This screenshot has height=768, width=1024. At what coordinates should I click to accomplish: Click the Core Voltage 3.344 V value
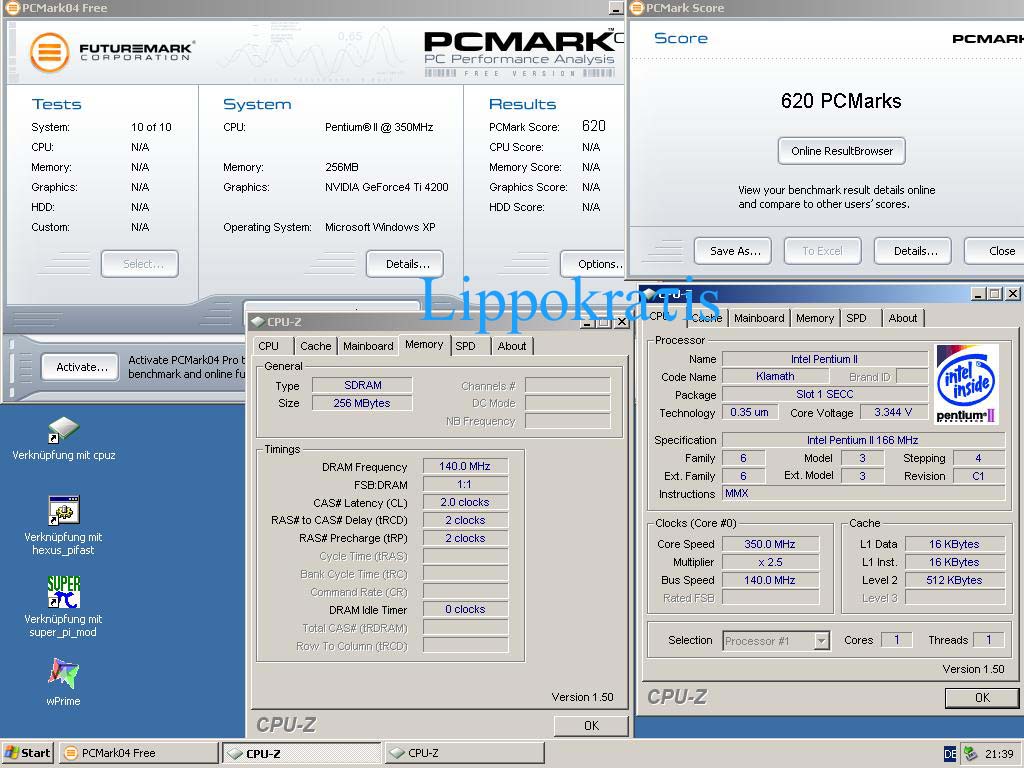(x=893, y=412)
